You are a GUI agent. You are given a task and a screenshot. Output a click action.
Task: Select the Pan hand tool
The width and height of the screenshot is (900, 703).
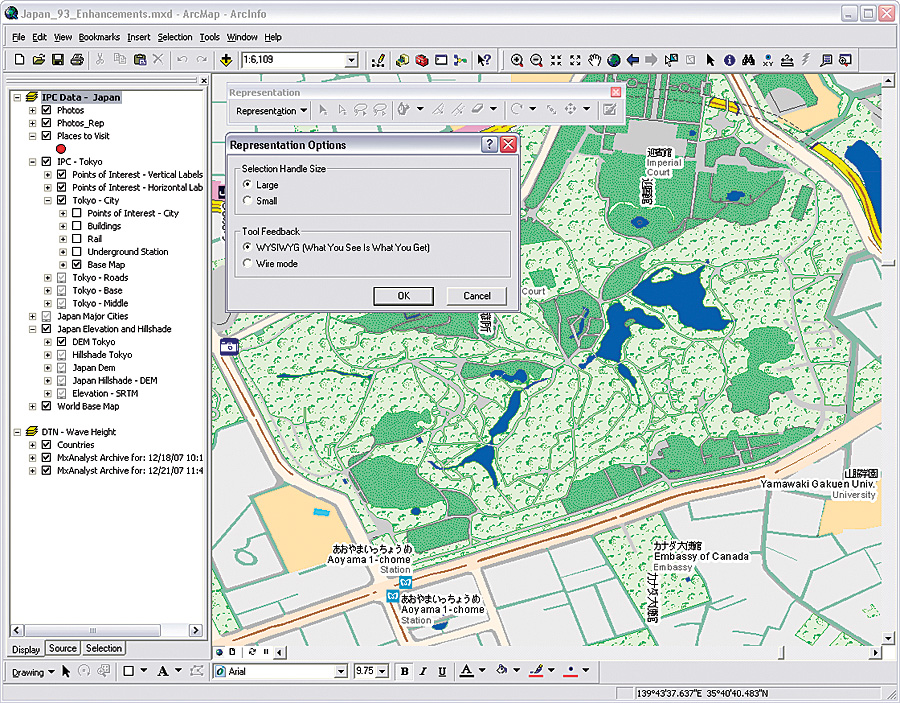(x=595, y=60)
